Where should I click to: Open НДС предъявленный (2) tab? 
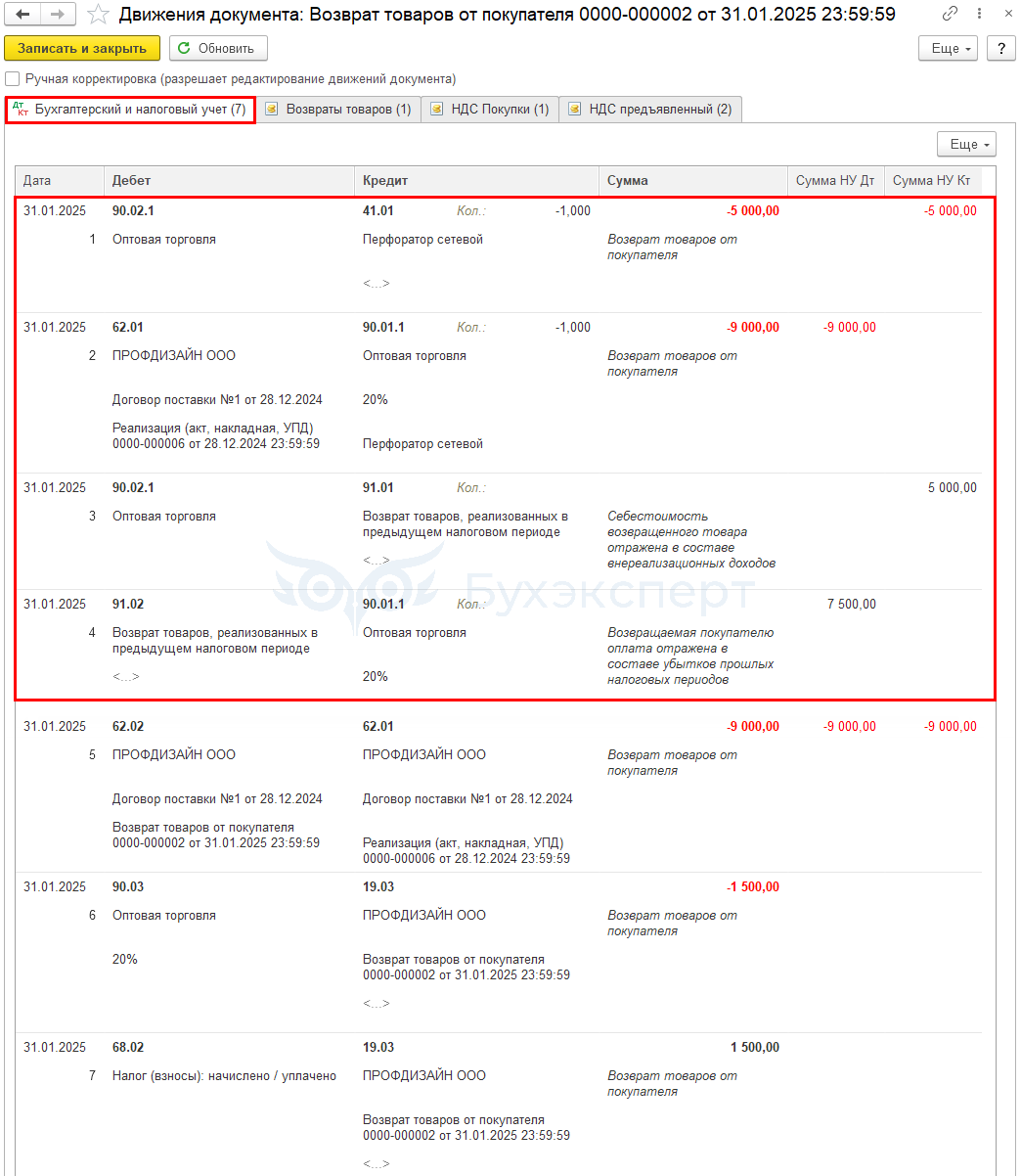pyautogui.click(x=650, y=110)
